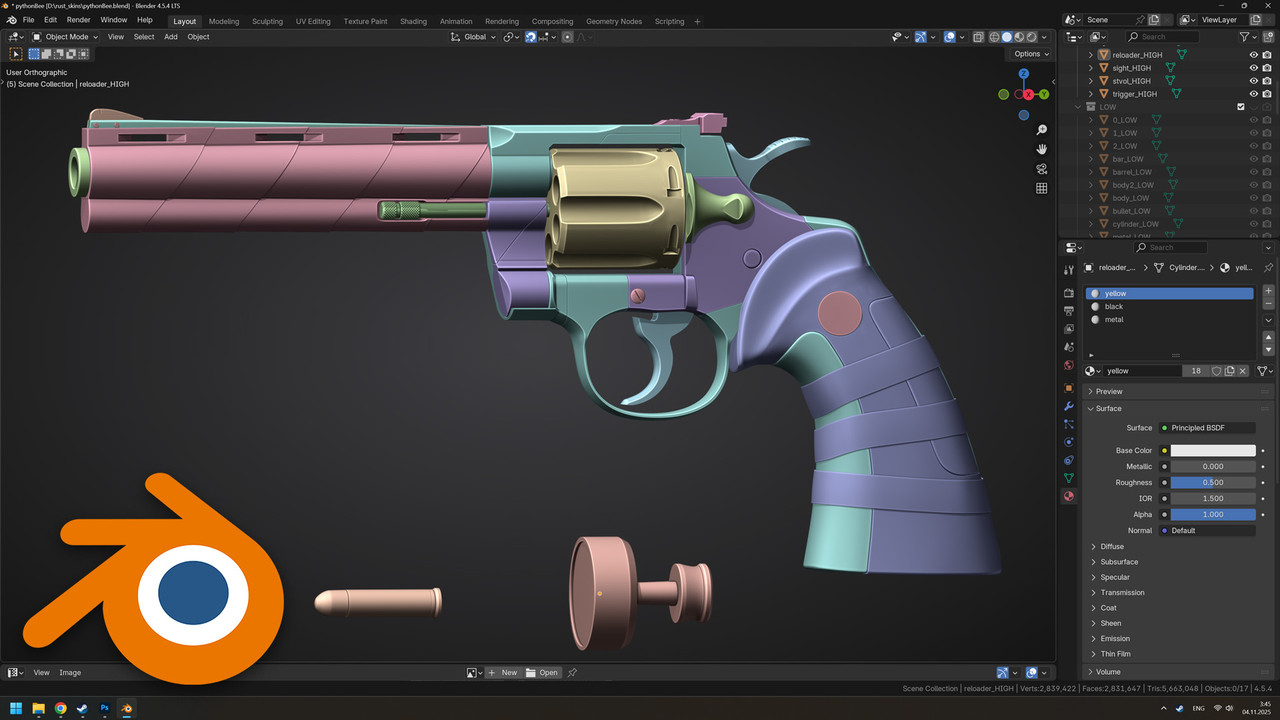
Task: Pin the properties editor context
Action: [1268, 268]
